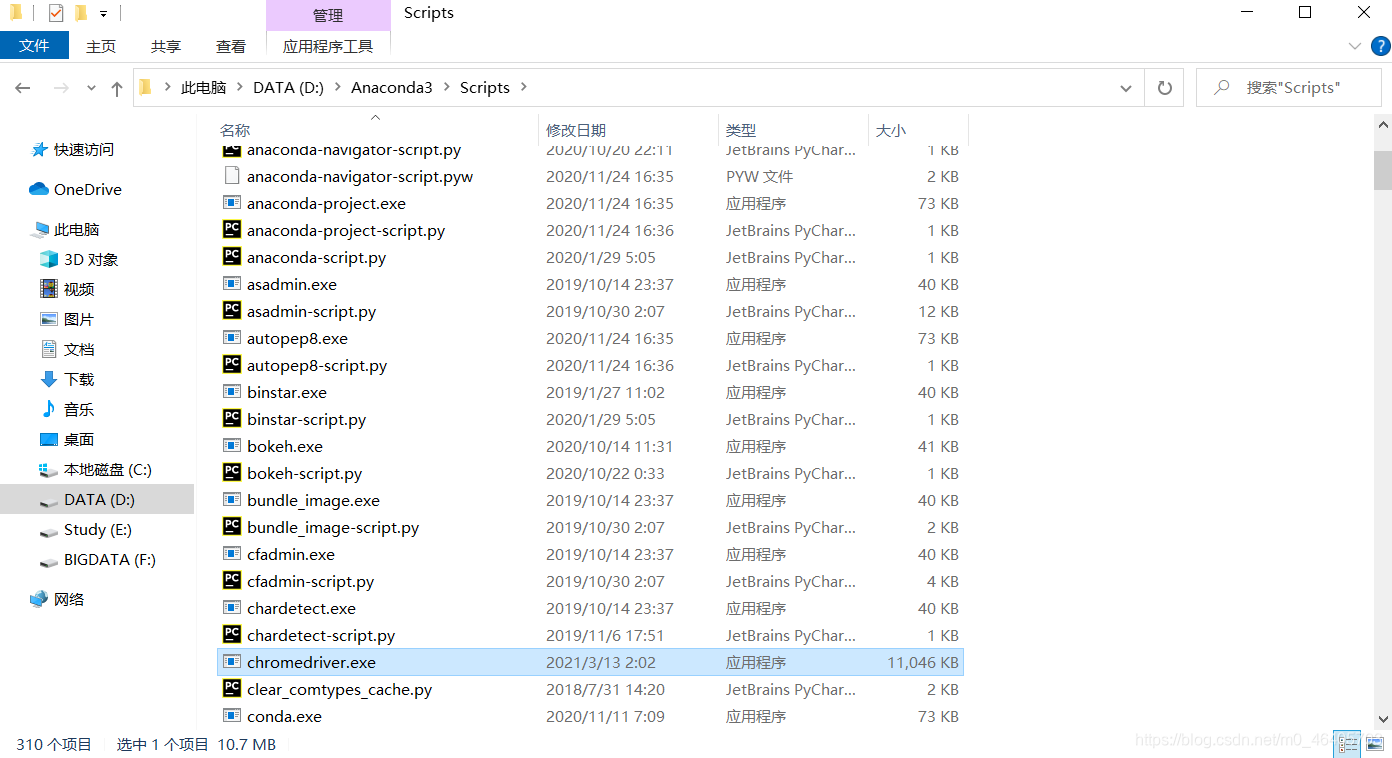Click the 11,046 KB size cell
Image resolution: width=1392 pixels, height=758 pixels.
[922, 662]
